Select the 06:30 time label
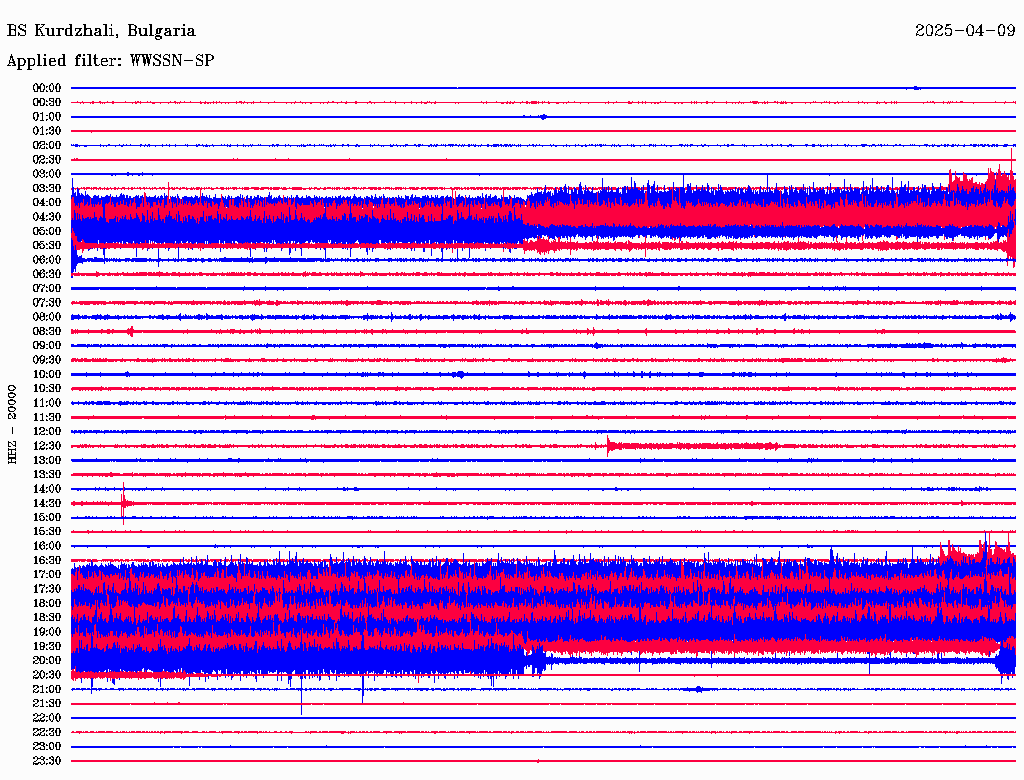 pos(47,274)
